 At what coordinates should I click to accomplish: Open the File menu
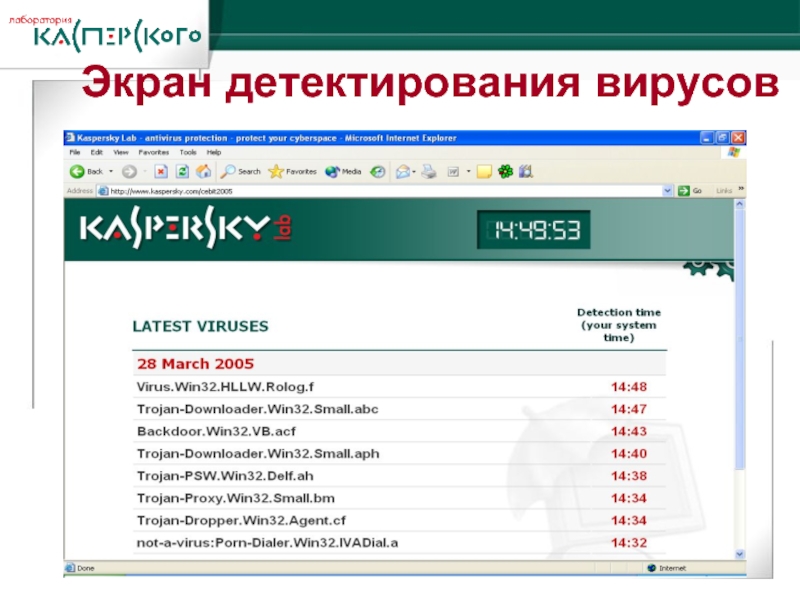point(74,152)
